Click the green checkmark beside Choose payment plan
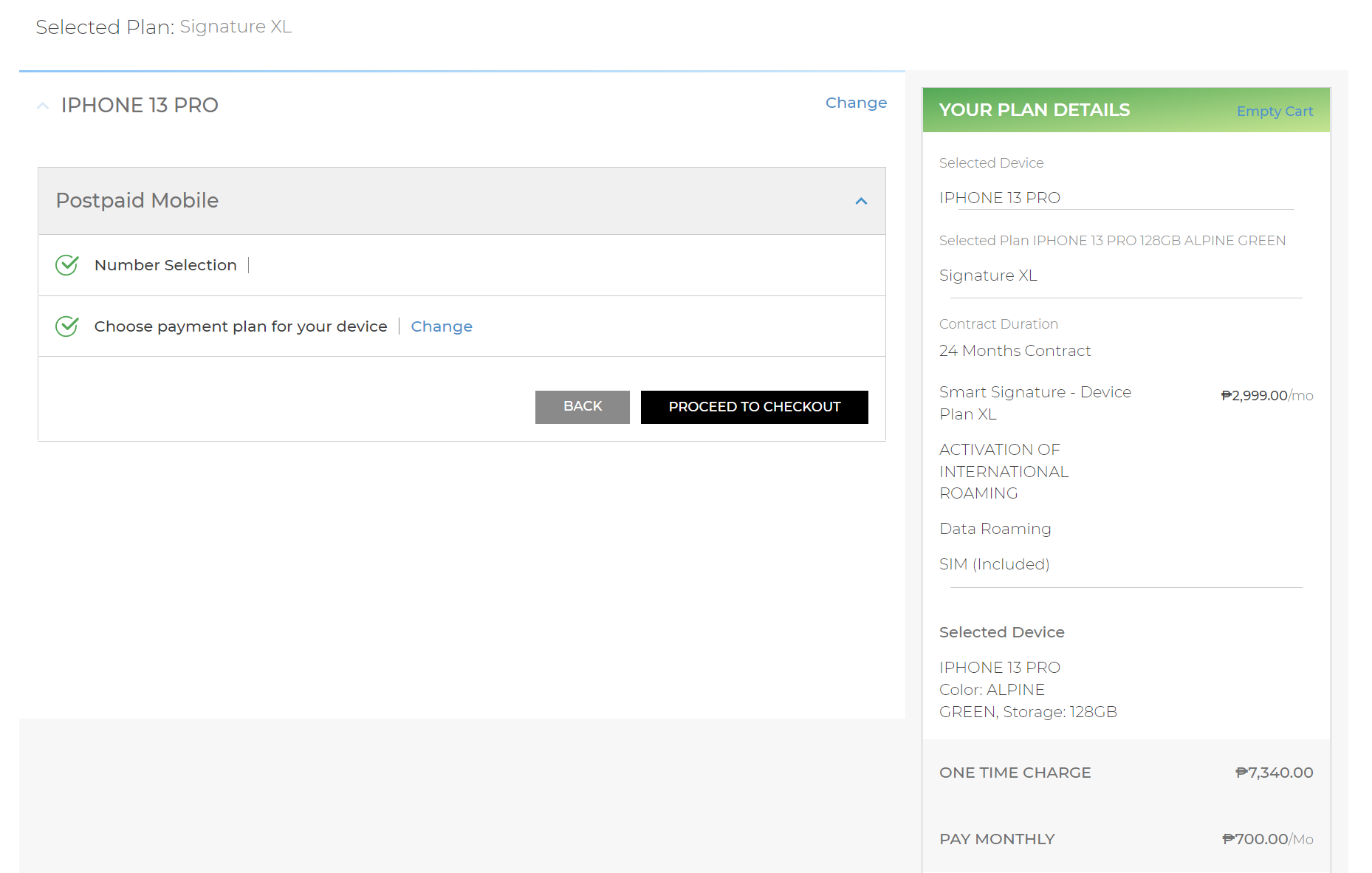This screenshot has height=873, width=1372. [x=66, y=326]
